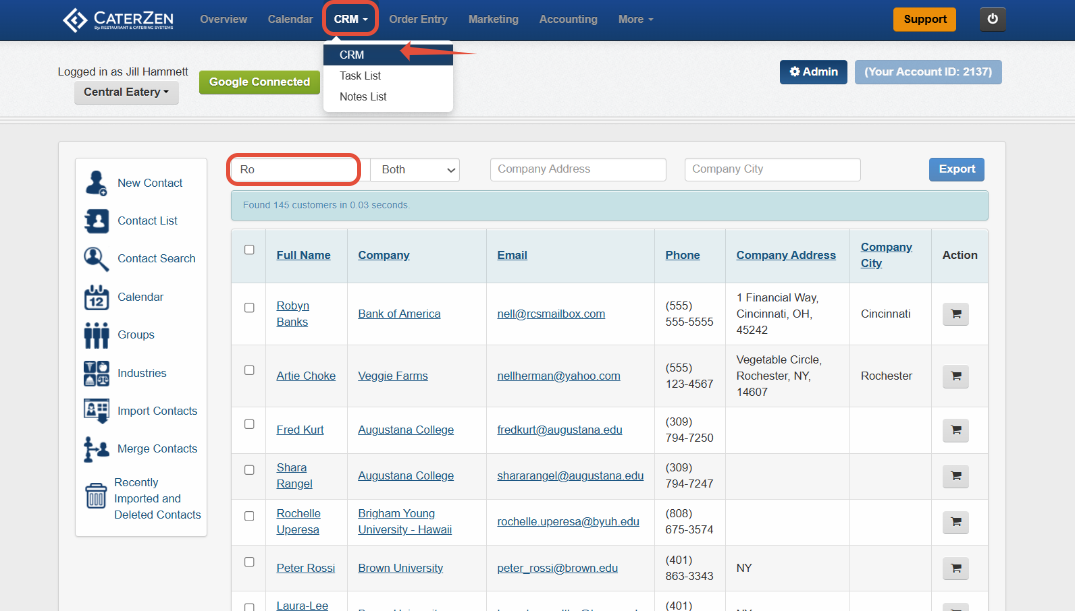The image size is (1075, 611).
Task: Open the Calendar nav item
Action: pyautogui.click(x=290, y=19)
